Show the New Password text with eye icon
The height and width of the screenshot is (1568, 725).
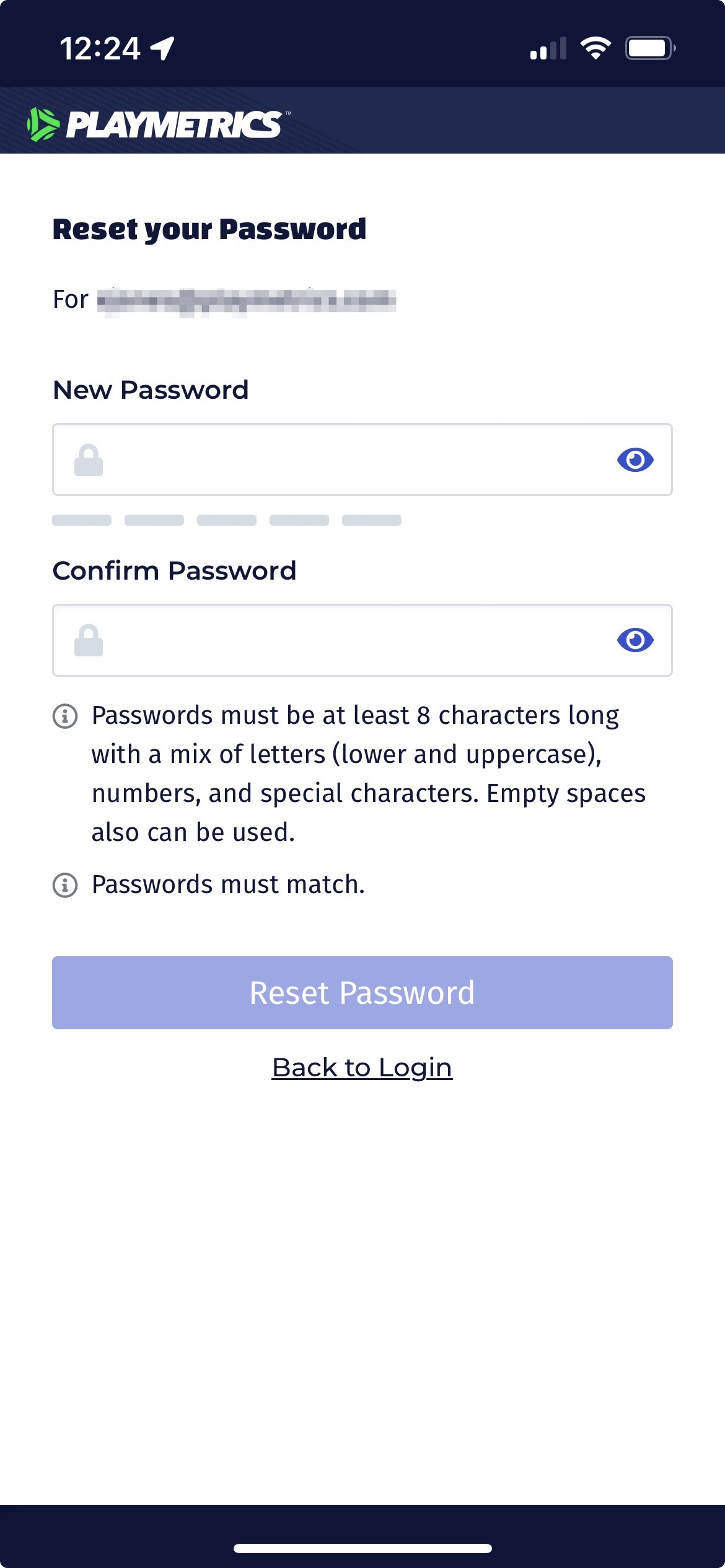click(x=635, y=460)
